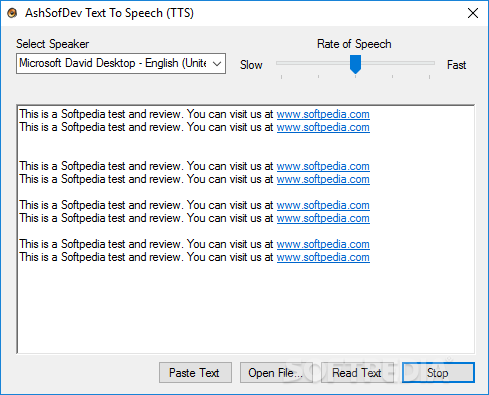Open the Select Speaker combo box
This screenshot has height=395, width=489.
coord(121,63)
